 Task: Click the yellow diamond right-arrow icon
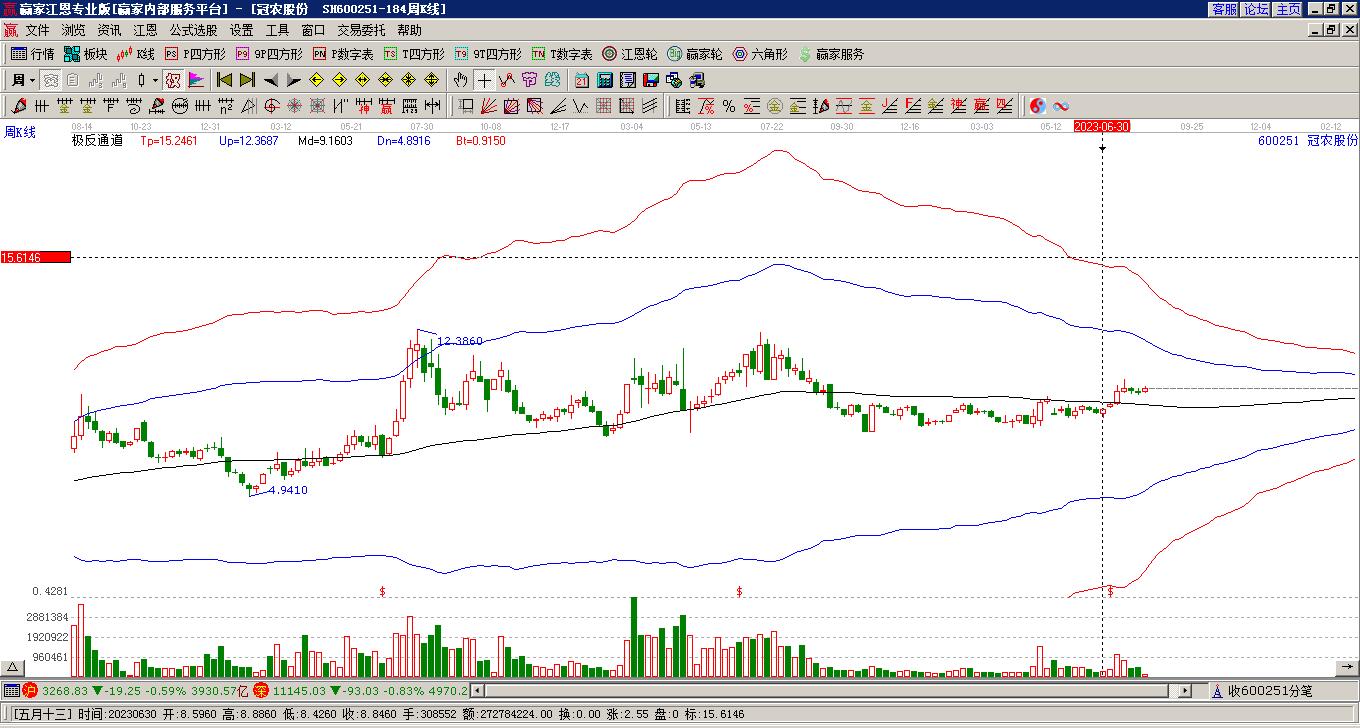[339, 80]
